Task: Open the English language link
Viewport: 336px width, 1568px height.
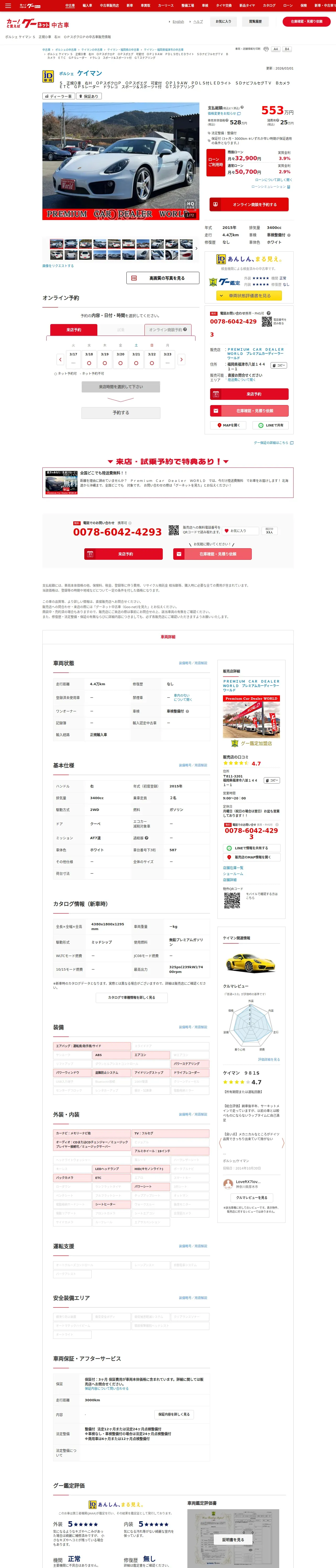Action: [x=178, y=21]
